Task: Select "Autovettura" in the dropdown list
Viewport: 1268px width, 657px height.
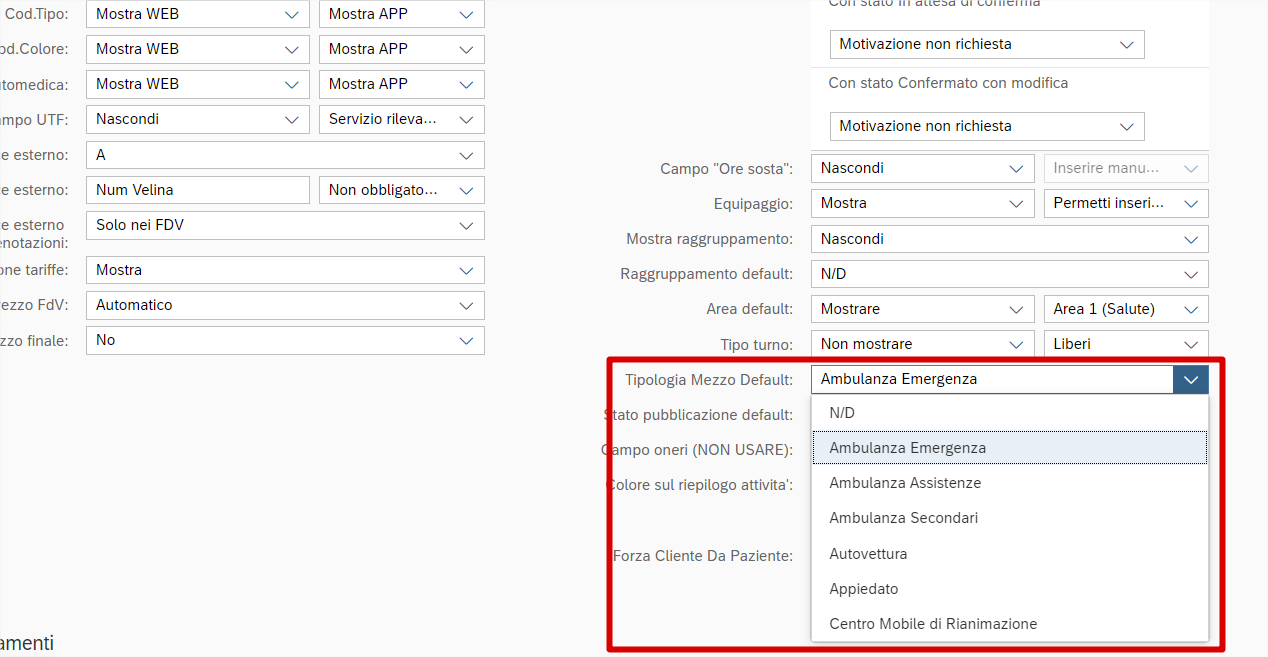Action: (868, 554)
